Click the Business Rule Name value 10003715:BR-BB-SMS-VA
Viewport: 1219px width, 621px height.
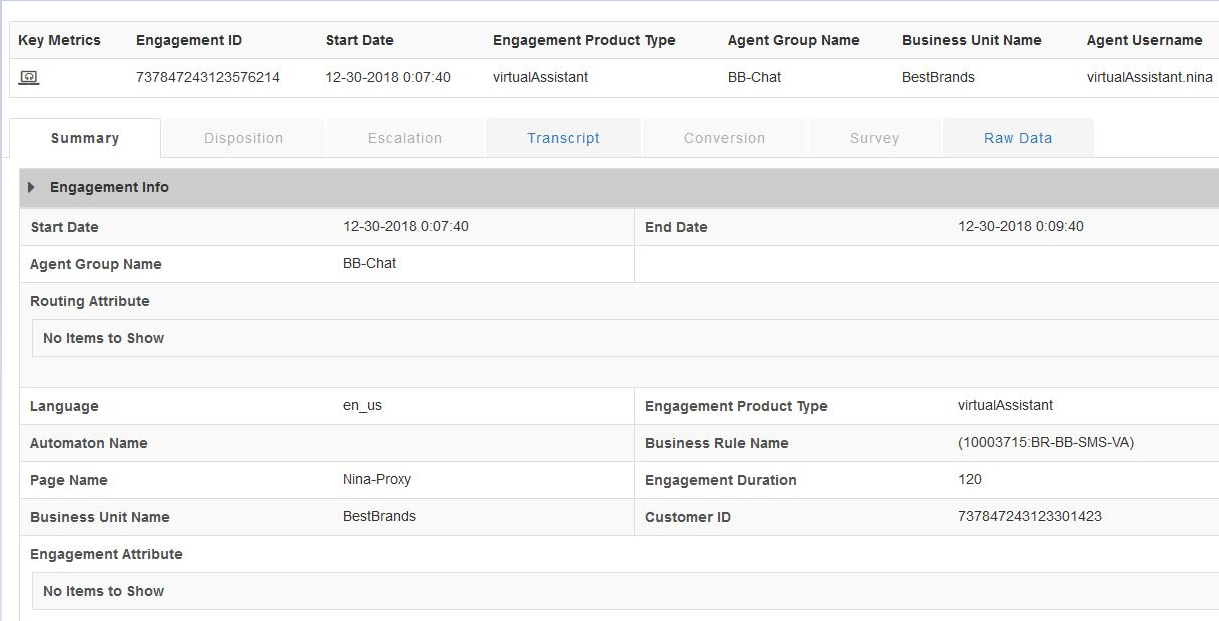[x=1045, y=442]
